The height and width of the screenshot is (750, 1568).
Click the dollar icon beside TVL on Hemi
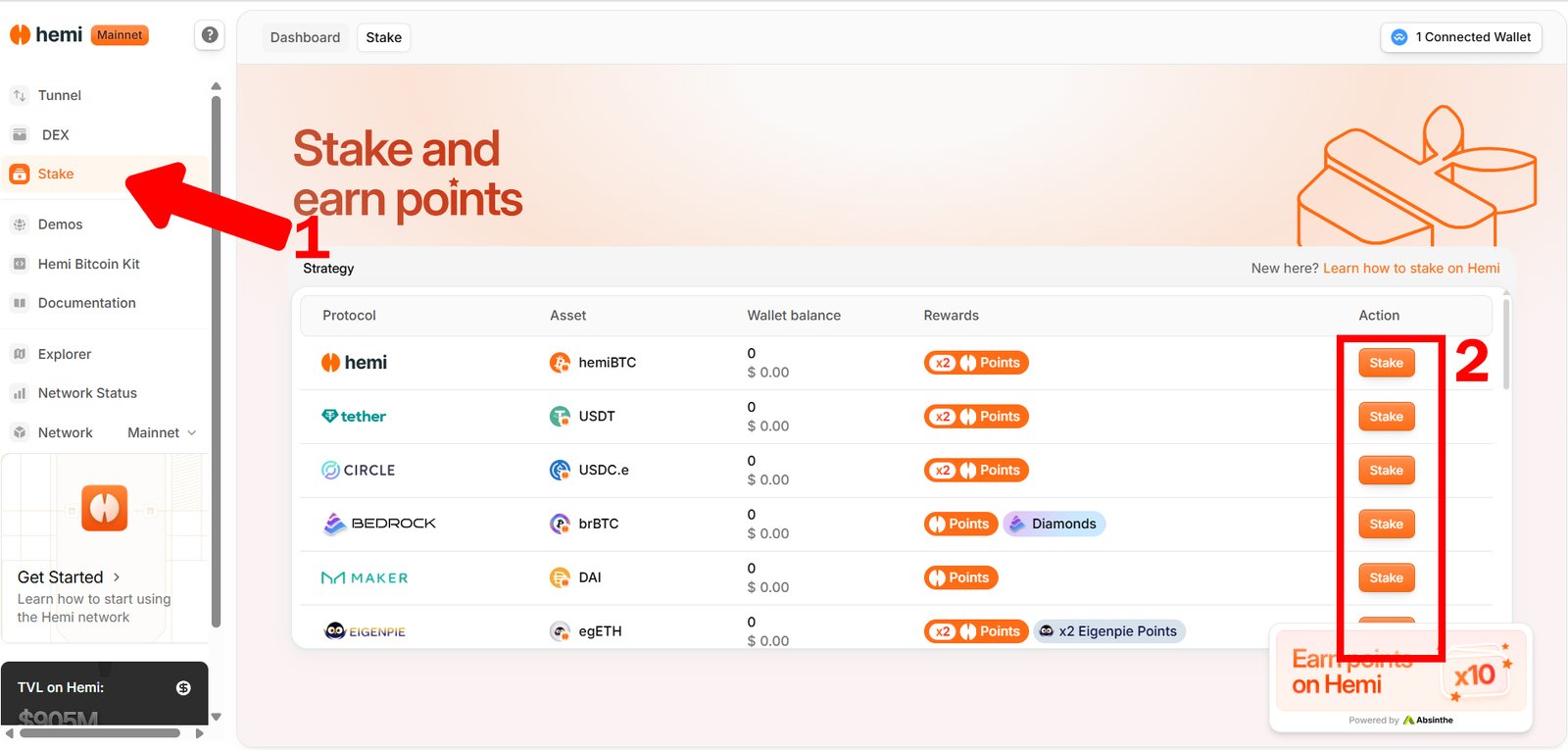tap(183, 688)
